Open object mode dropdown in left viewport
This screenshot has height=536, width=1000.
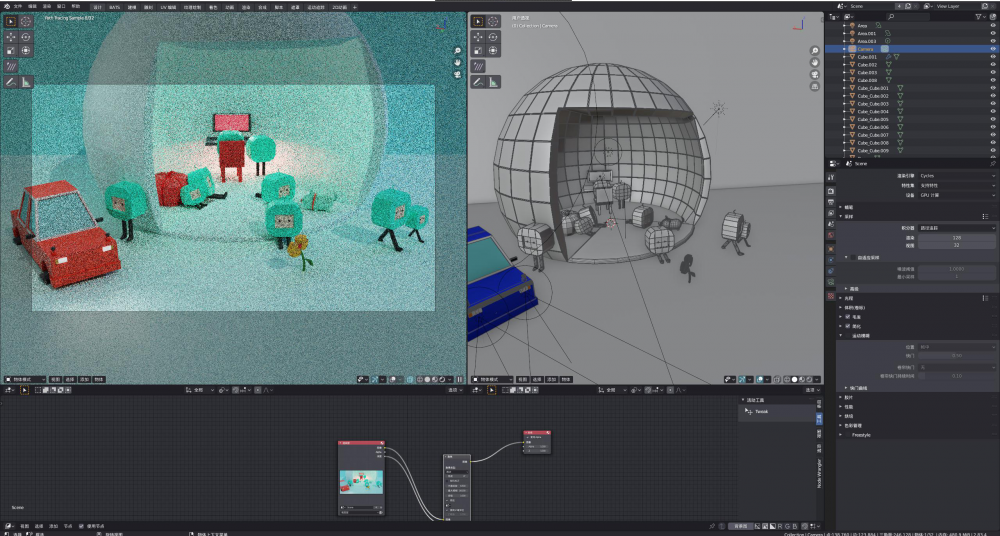click(x=25, y=379)
